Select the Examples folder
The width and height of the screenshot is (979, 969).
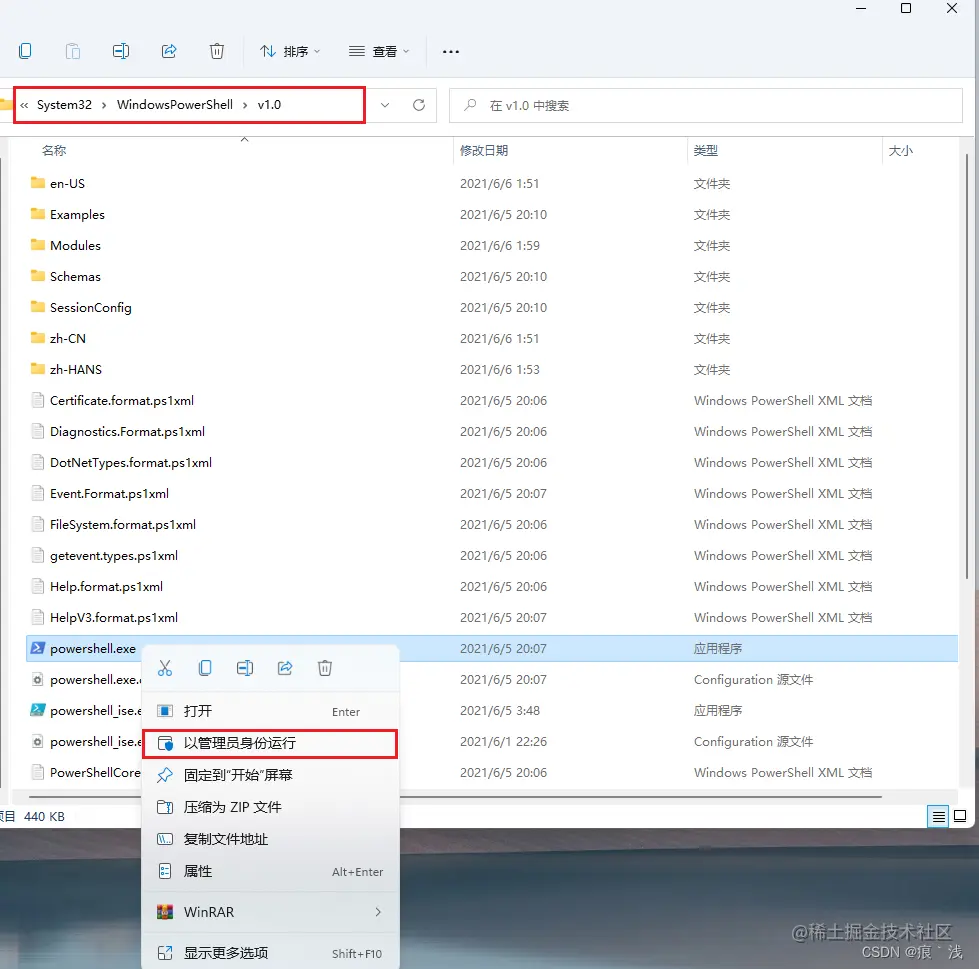pyautogui.click(x=77, y=215)
